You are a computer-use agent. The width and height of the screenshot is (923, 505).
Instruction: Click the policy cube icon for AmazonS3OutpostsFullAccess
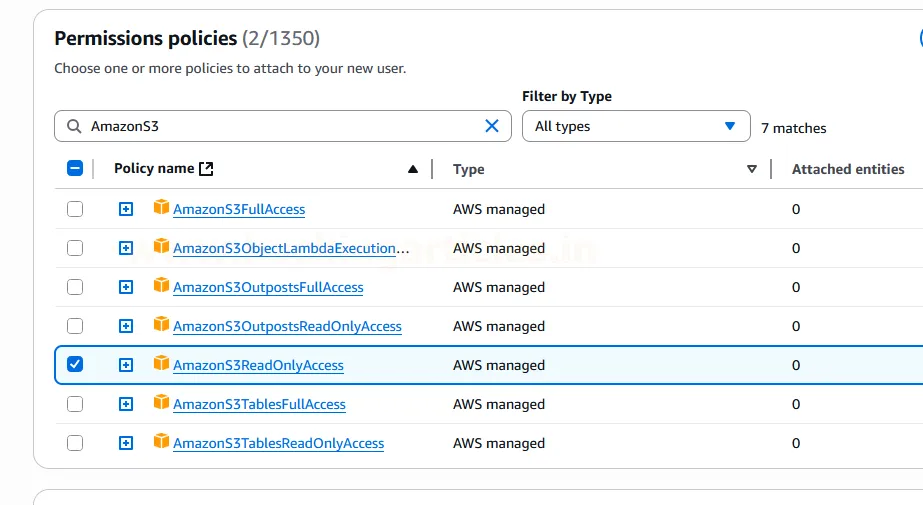pos(161,285)
